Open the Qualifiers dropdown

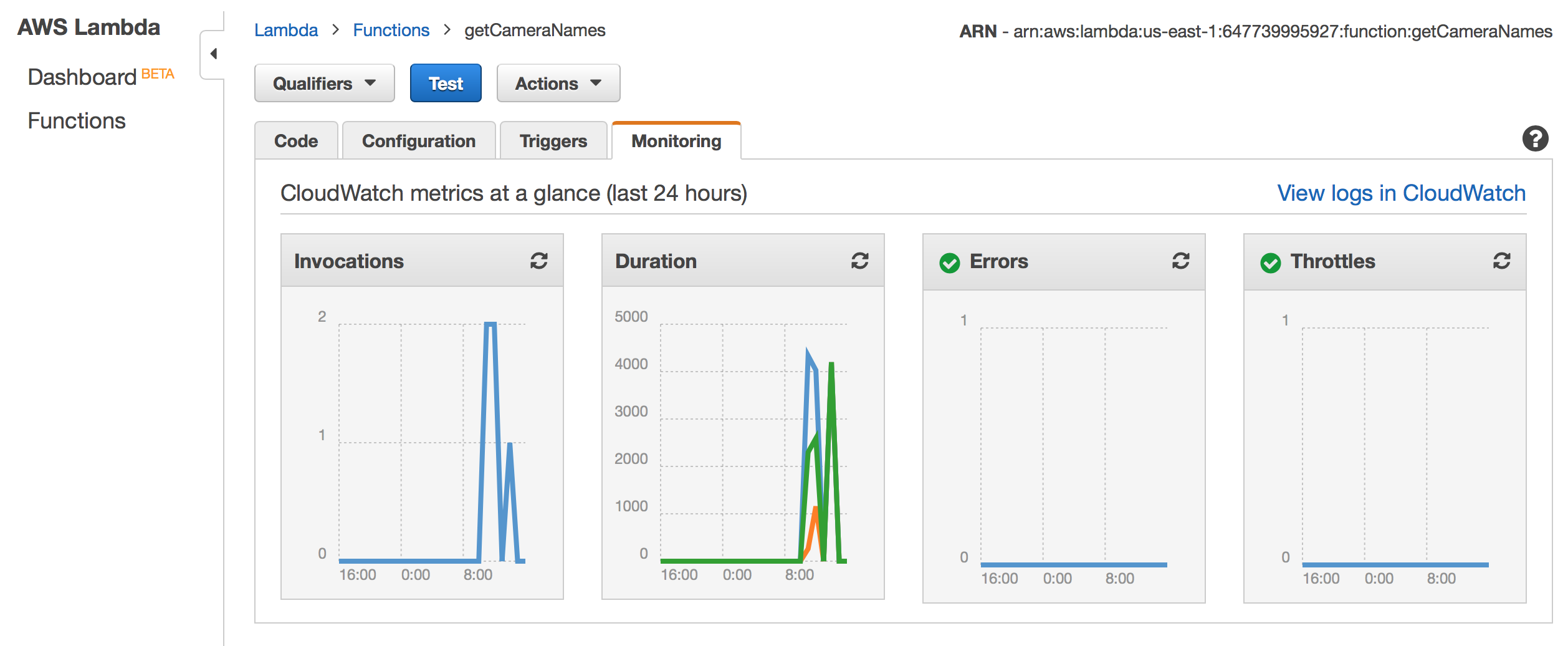pos(325,83)
